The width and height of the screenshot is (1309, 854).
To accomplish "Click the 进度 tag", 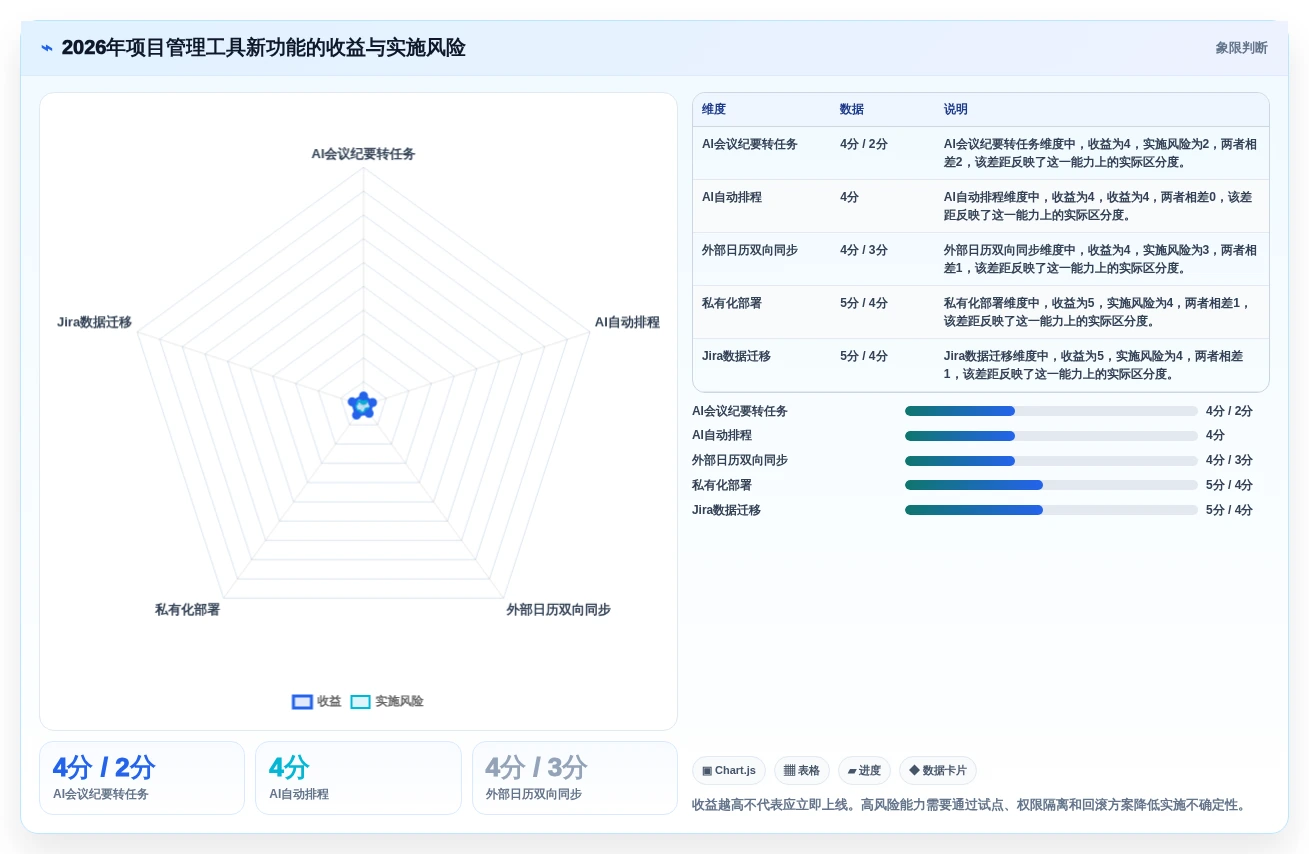I will (864, 771).
